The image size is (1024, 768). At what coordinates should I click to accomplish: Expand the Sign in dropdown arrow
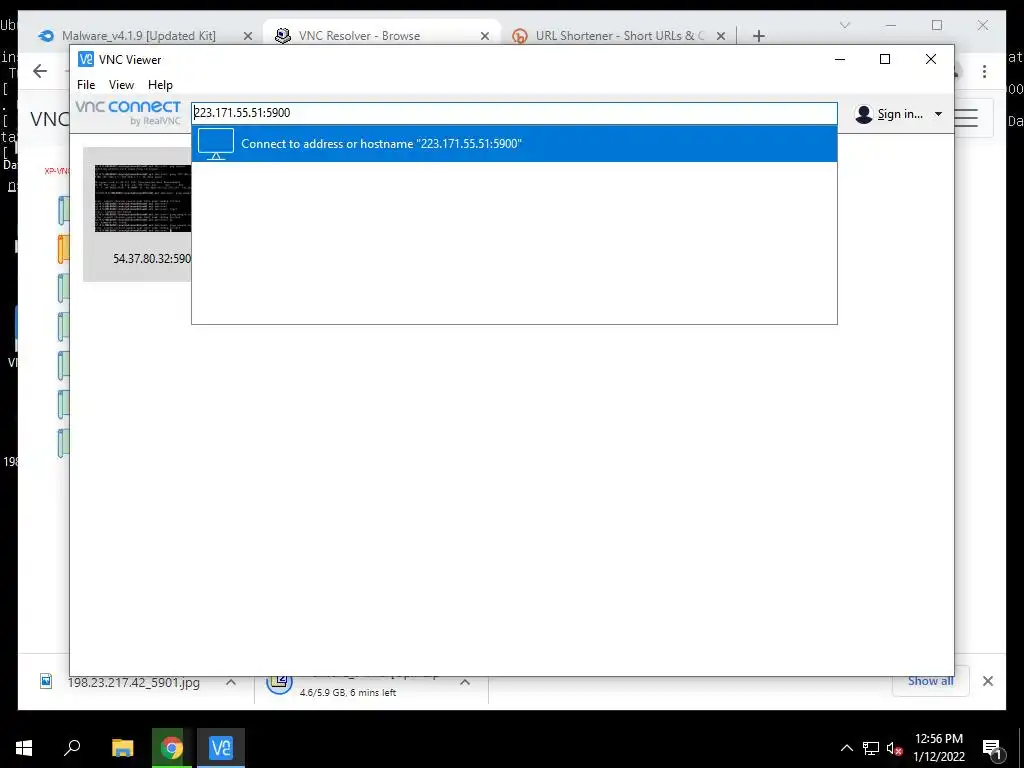click(x=938, y=114)
